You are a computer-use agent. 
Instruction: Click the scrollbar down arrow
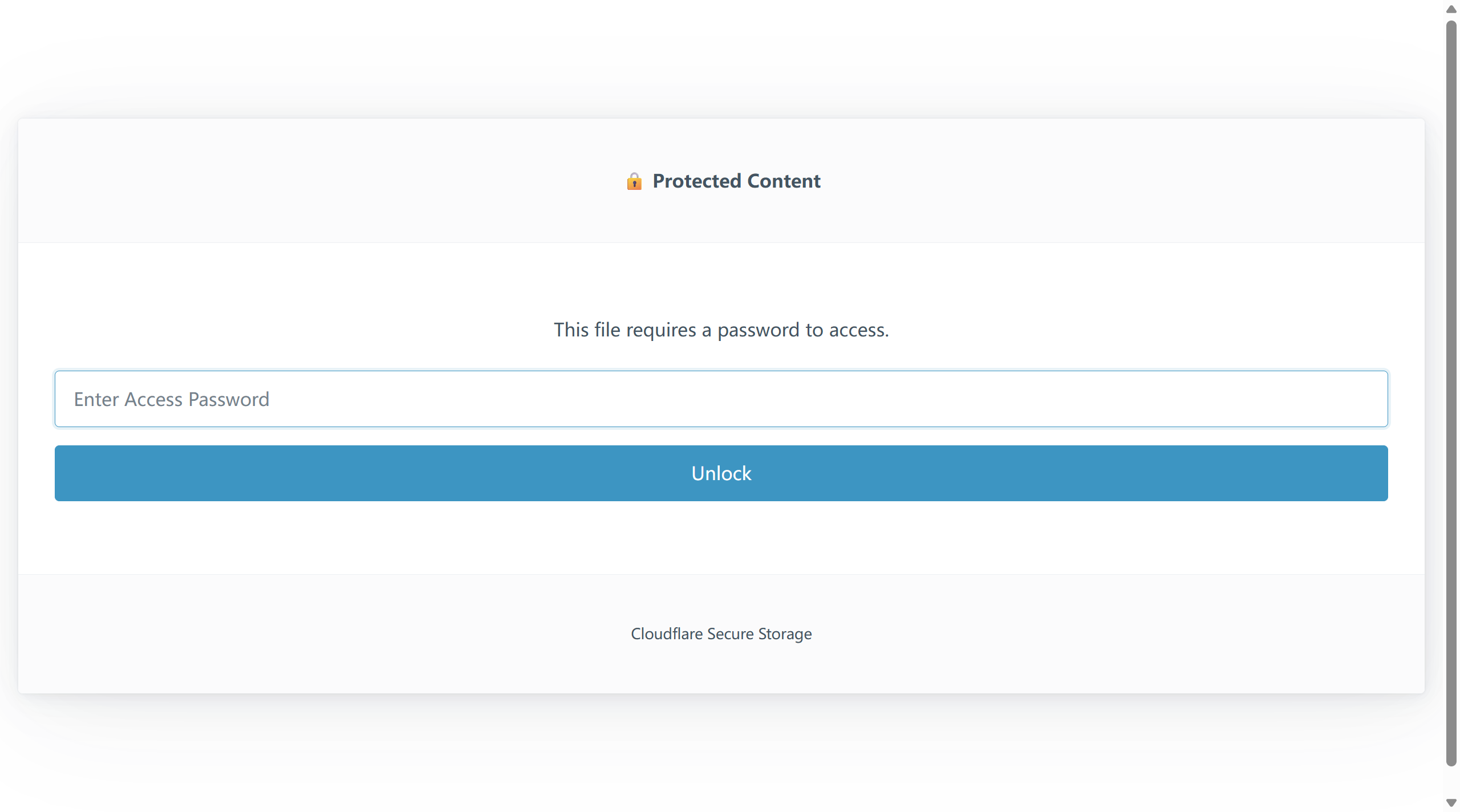click(x=1451, y=803)
